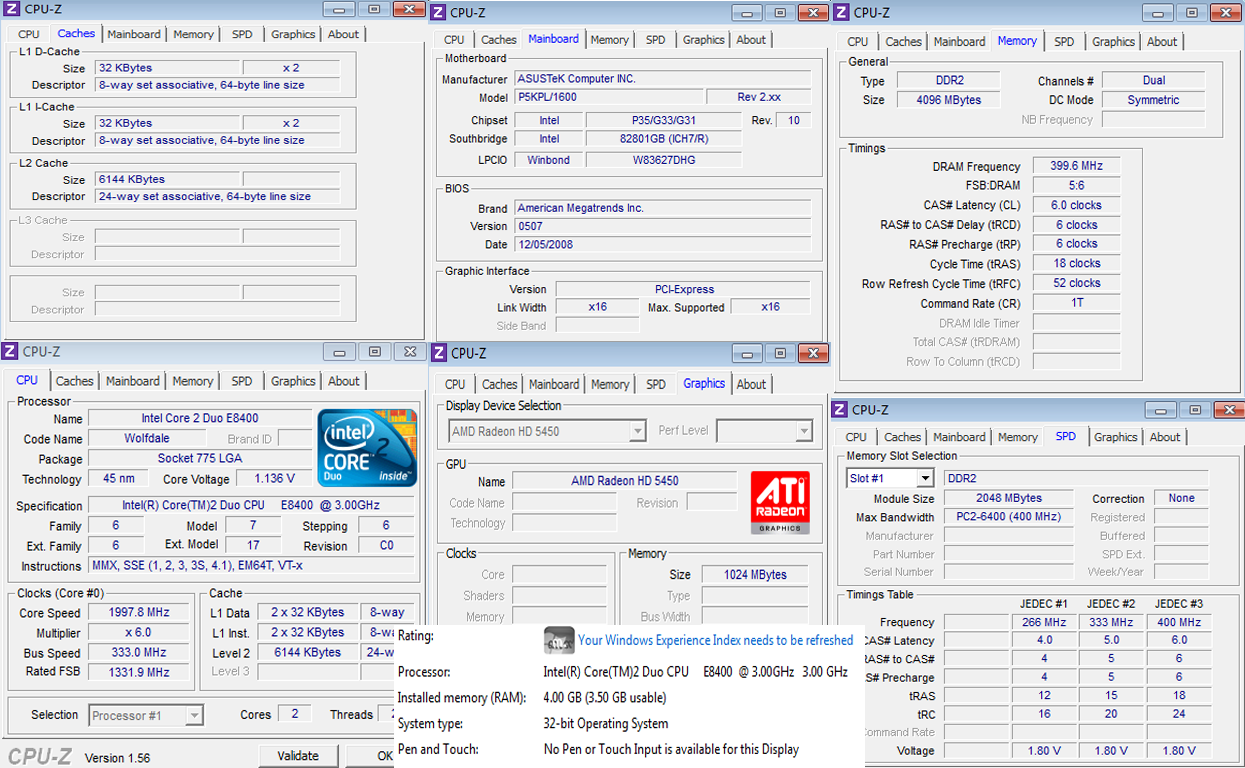Viewport: 1245px width, 768px height.
Task: Click the American Megatrends Inc. BIOS brand field
Action: pyautogui.click(x=664, y=208)
